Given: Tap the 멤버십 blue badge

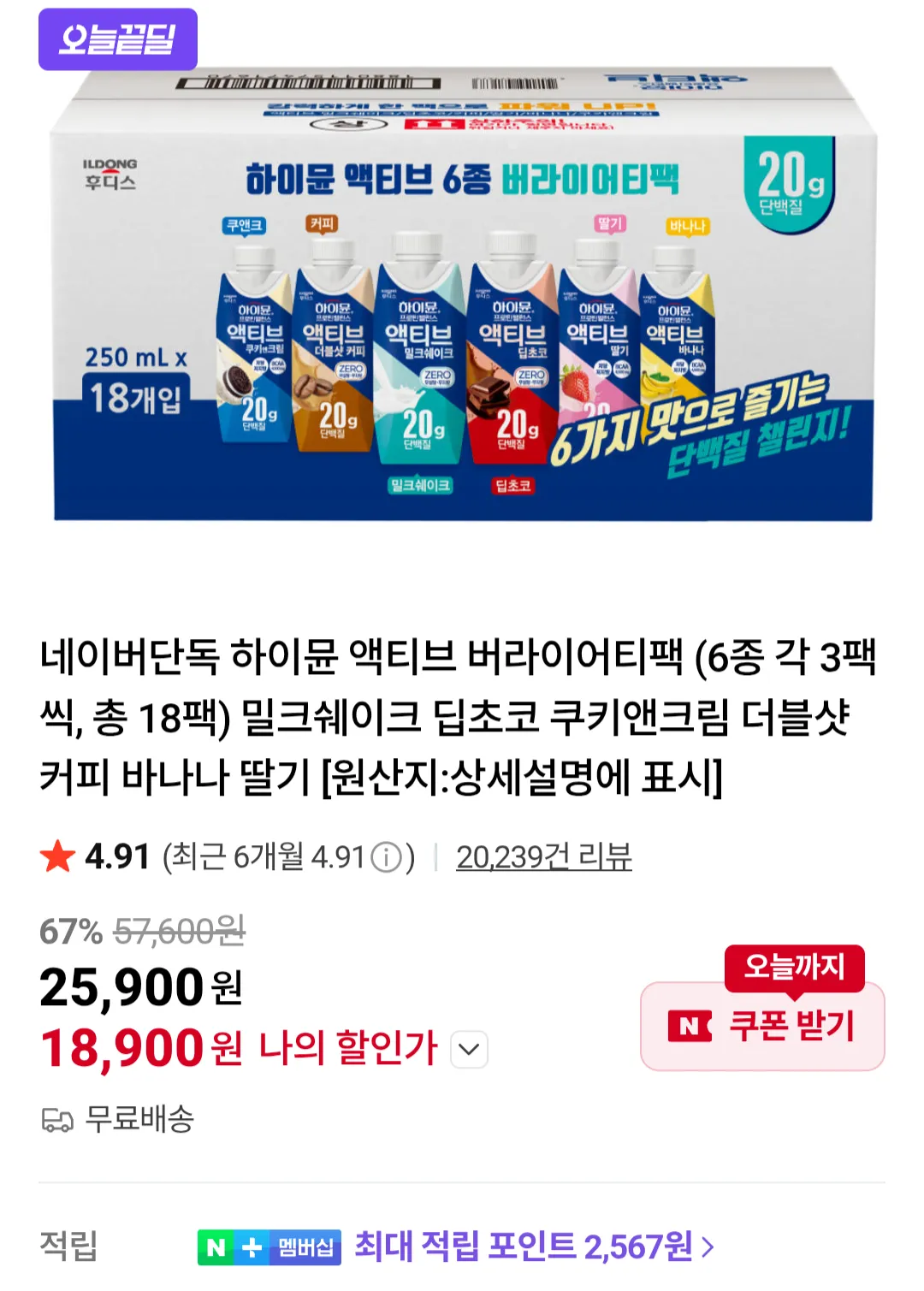Looking at the screenshot, I should [x=305, y=1247].
